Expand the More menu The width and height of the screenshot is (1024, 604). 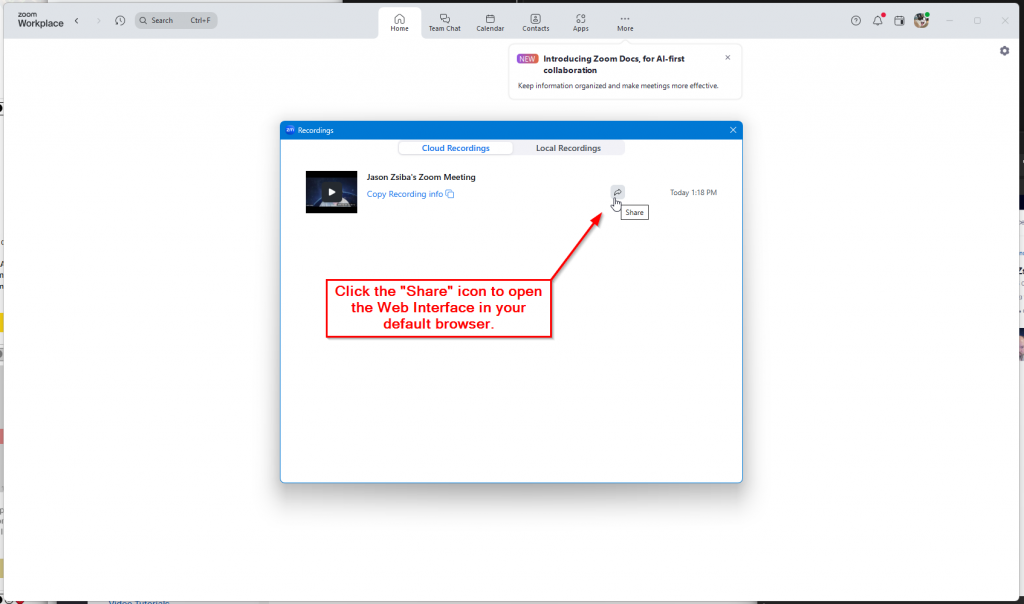click(625, 21)
